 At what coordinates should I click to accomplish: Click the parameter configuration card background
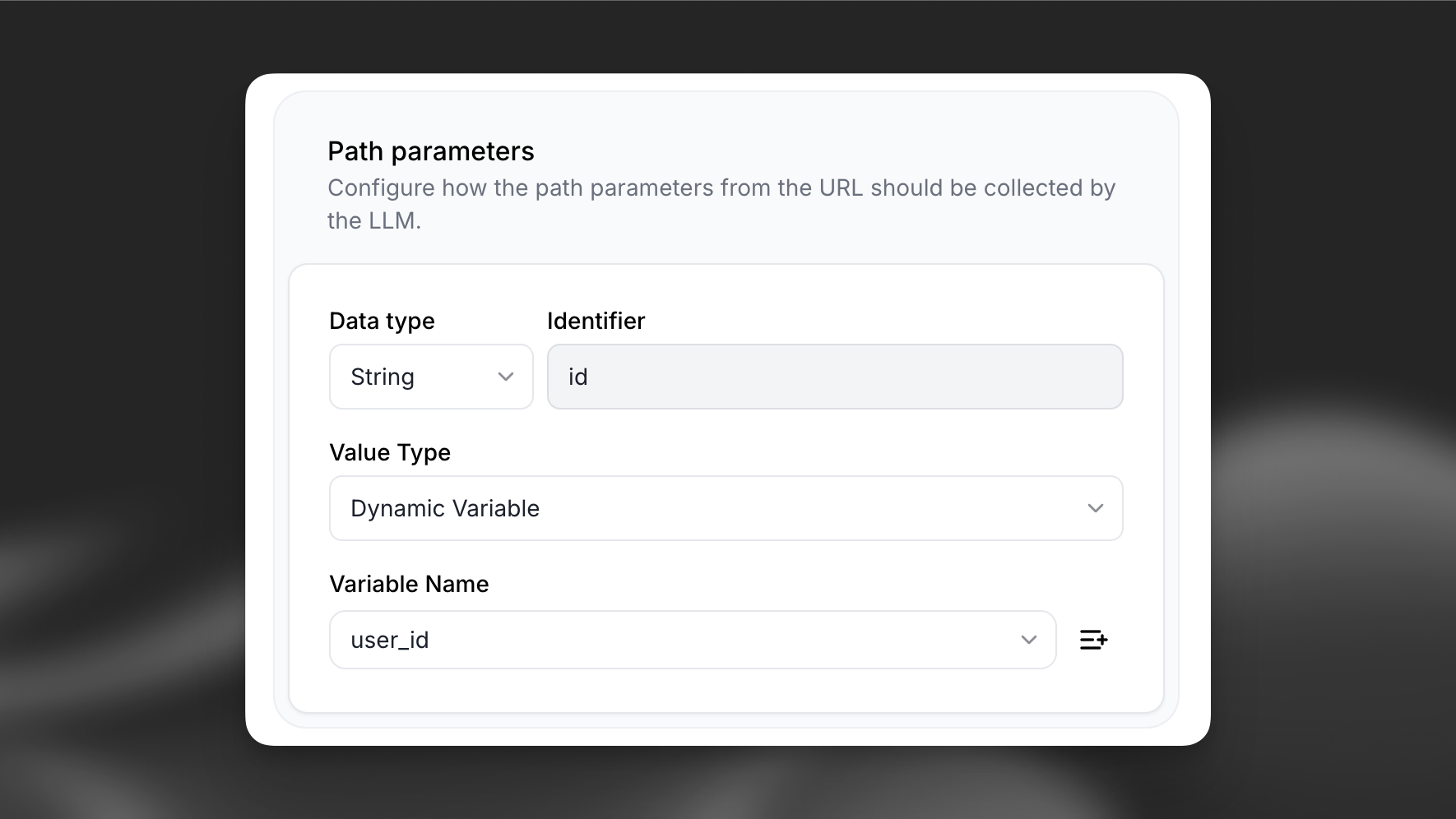(x=726, y=691)
